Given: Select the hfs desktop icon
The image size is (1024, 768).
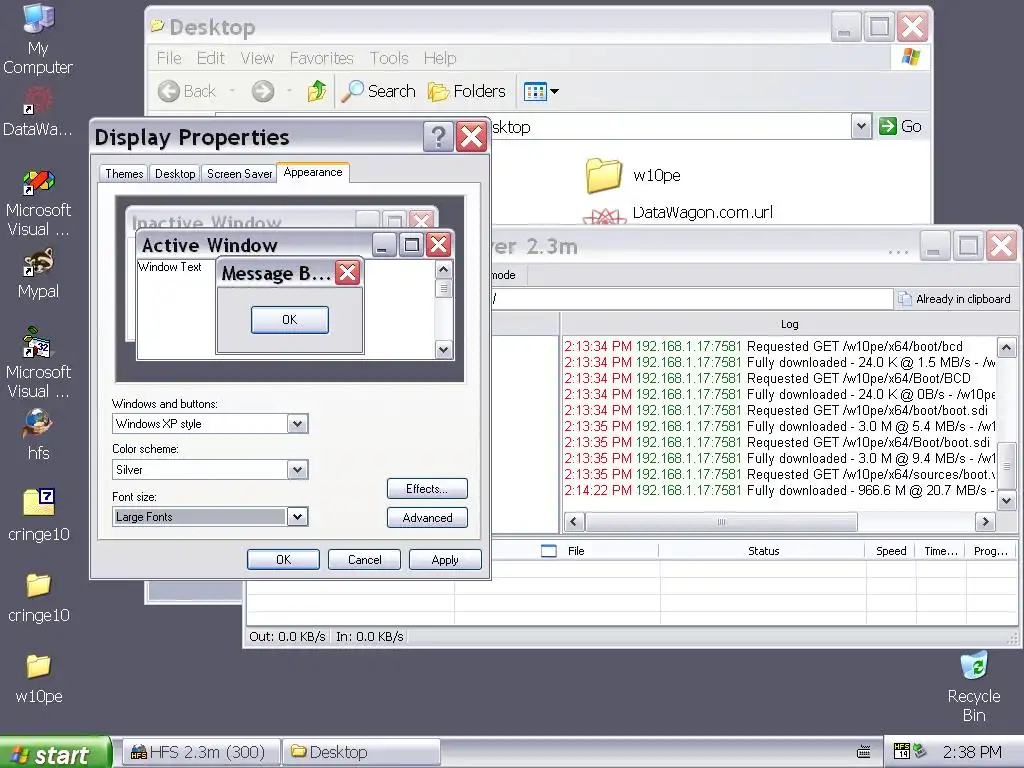Looking at the screenshot, I should tap(38, 435).
